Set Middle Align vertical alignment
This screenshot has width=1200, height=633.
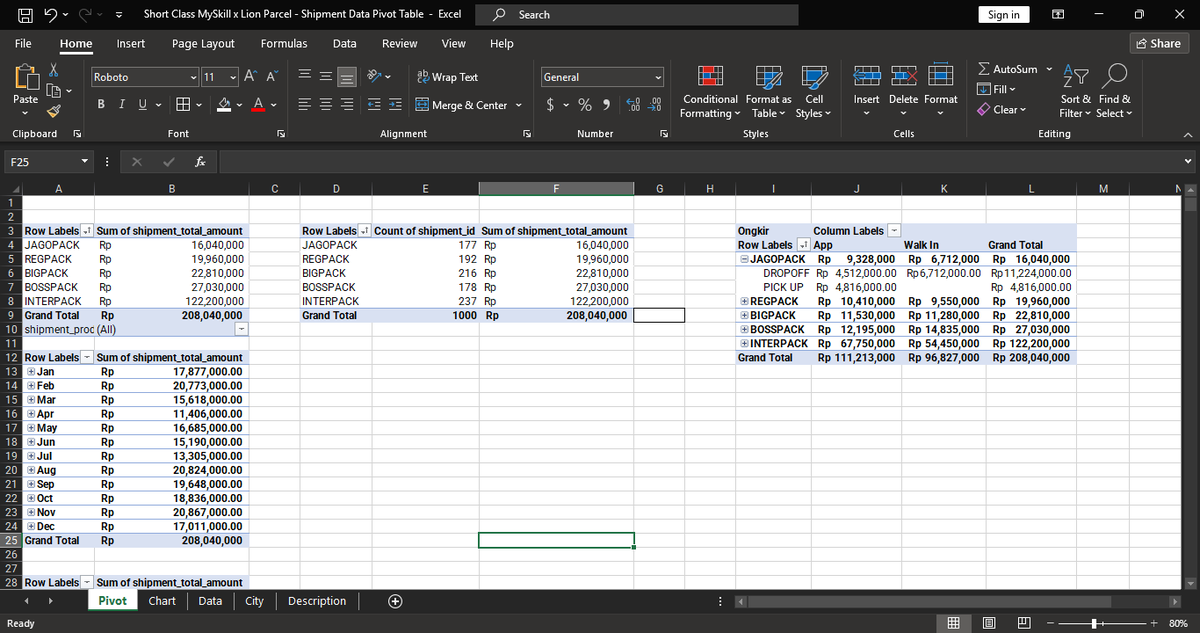tap(327, 77)
